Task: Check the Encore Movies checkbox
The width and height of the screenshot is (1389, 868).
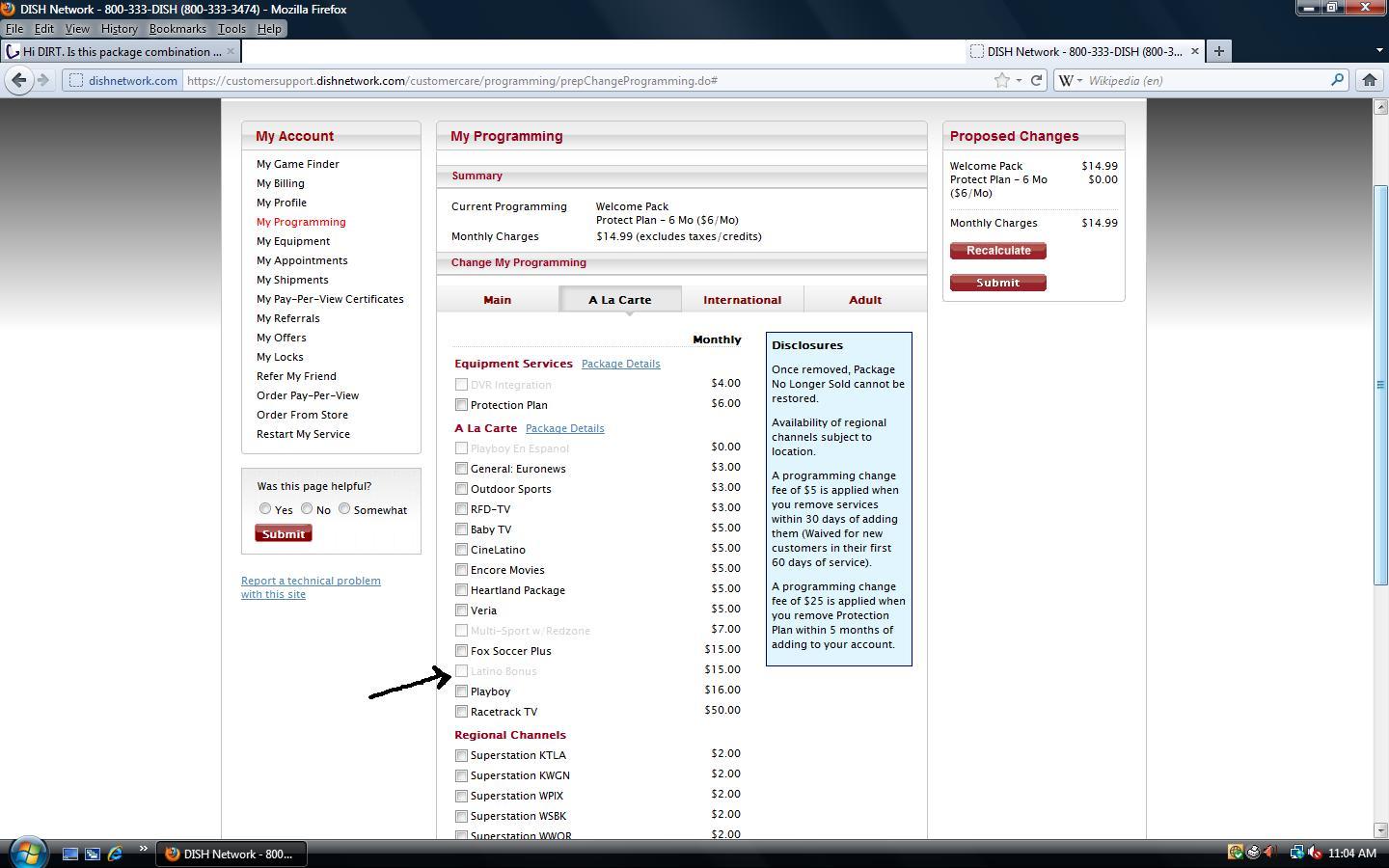Action: (x=461, y=570)
